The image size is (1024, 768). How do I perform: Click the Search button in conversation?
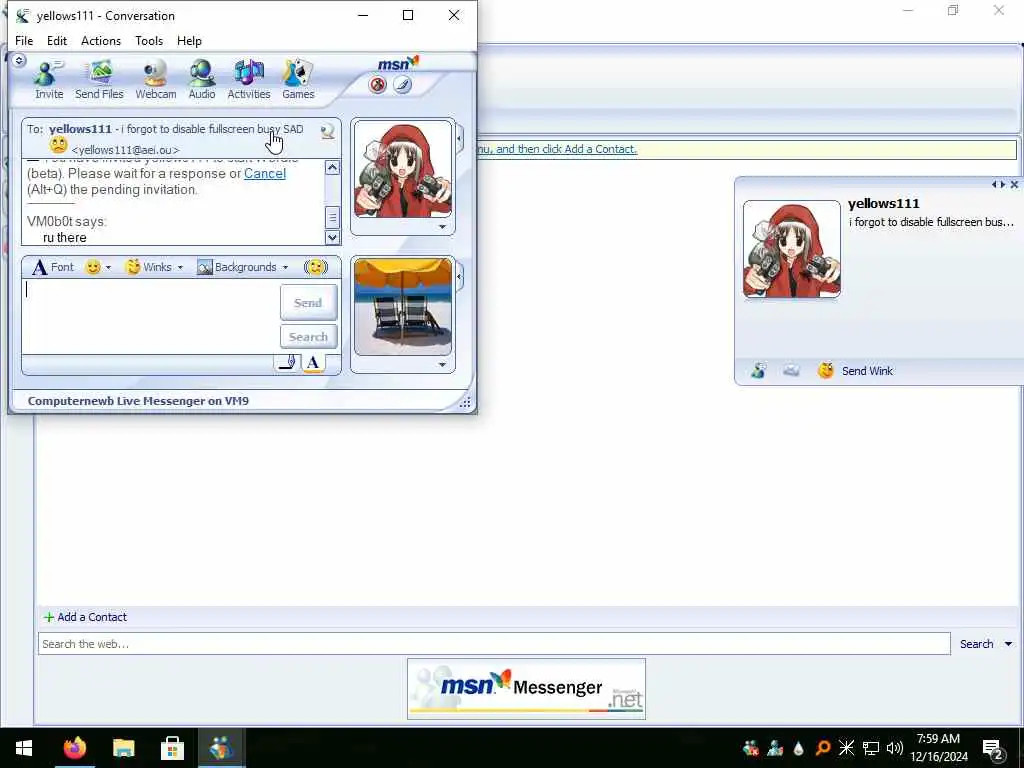coord(308,337)
